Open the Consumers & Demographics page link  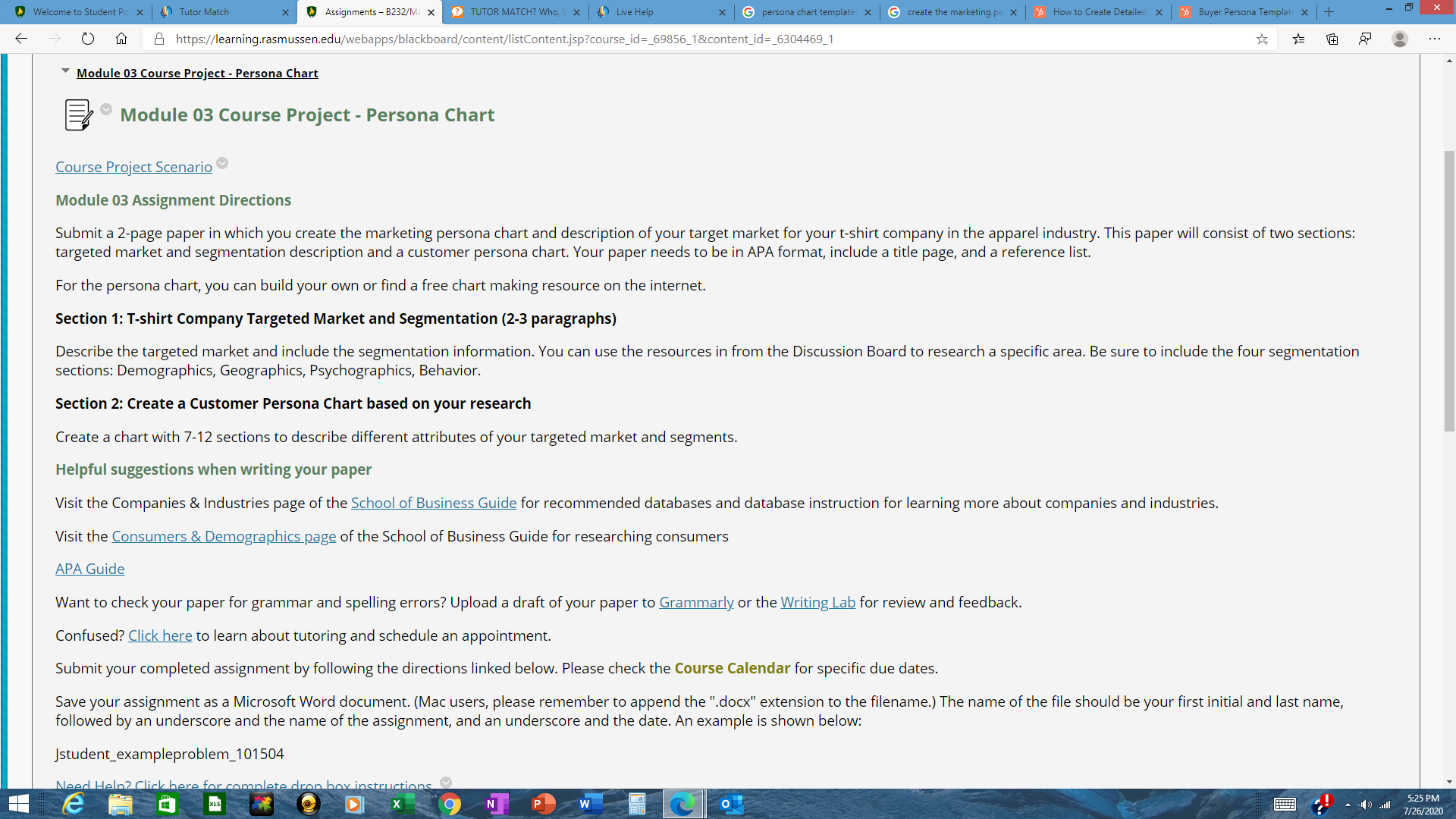pos(224,537)
